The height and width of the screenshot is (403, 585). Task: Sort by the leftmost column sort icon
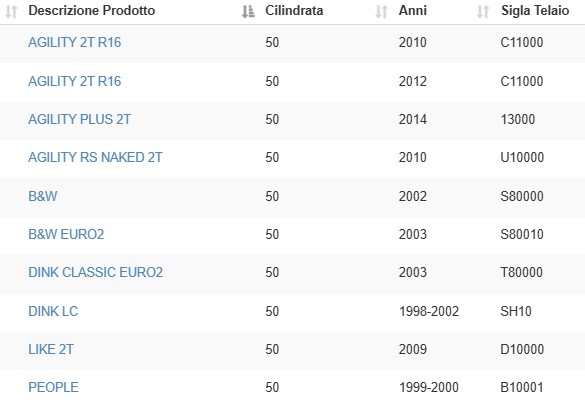tap(11, 12)
